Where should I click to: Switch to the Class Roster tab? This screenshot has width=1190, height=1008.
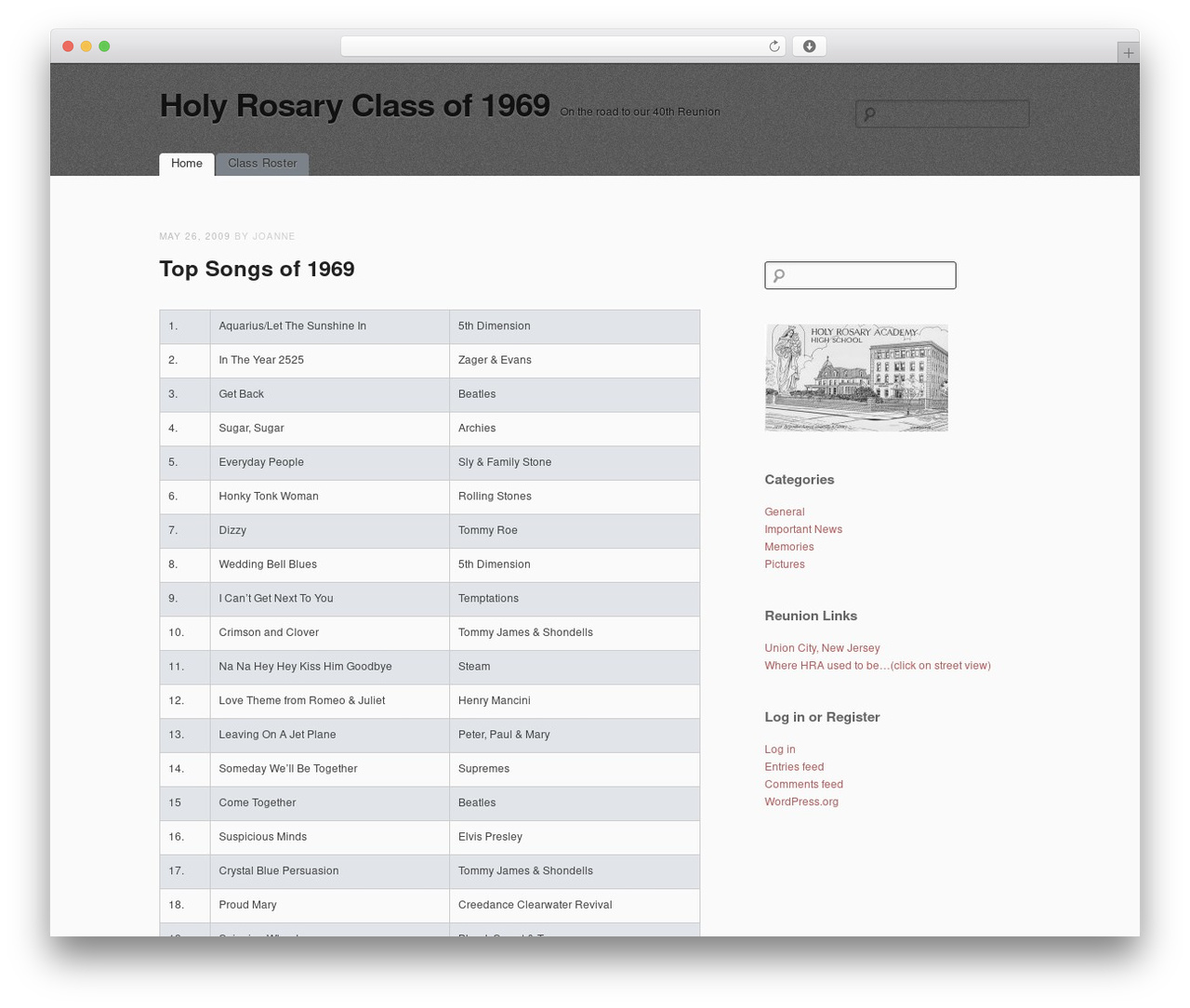262,164
